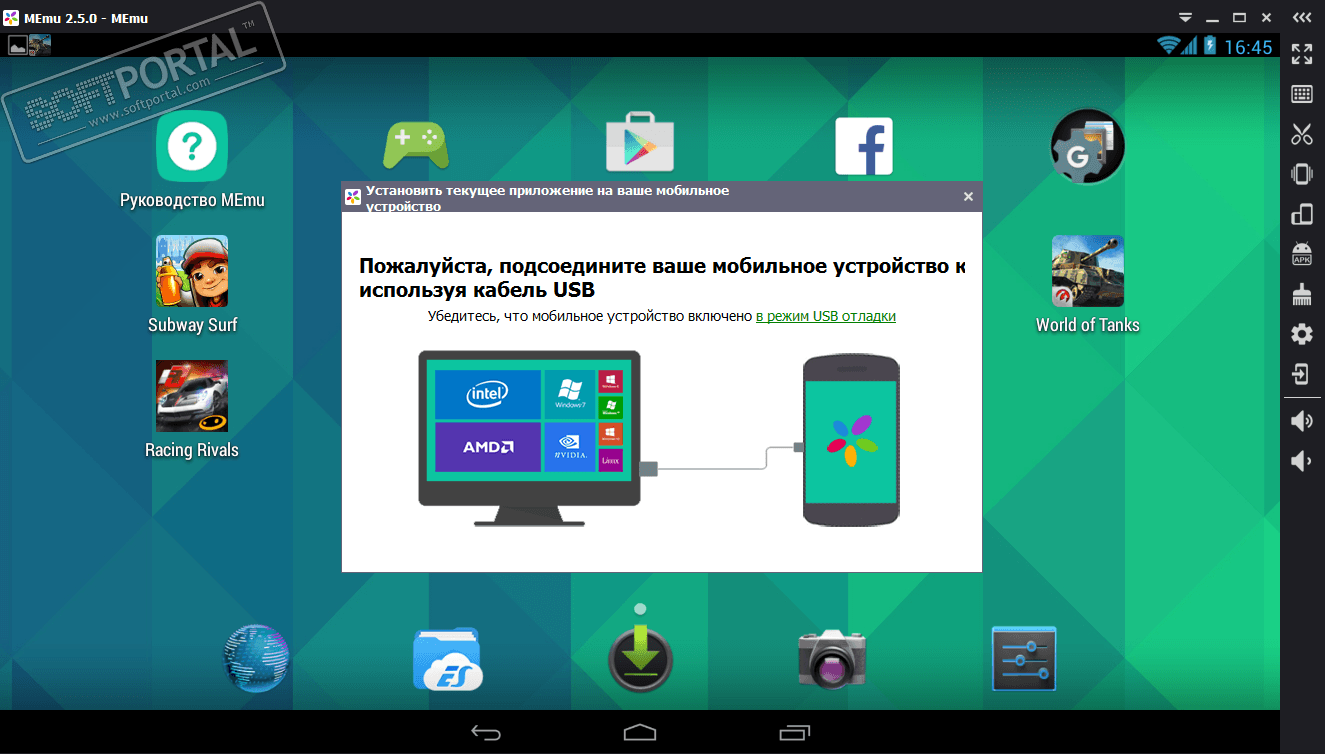Launch the Subway Surf game
This screenshot has width=1325, height=754.
click(x=192, y=284)
